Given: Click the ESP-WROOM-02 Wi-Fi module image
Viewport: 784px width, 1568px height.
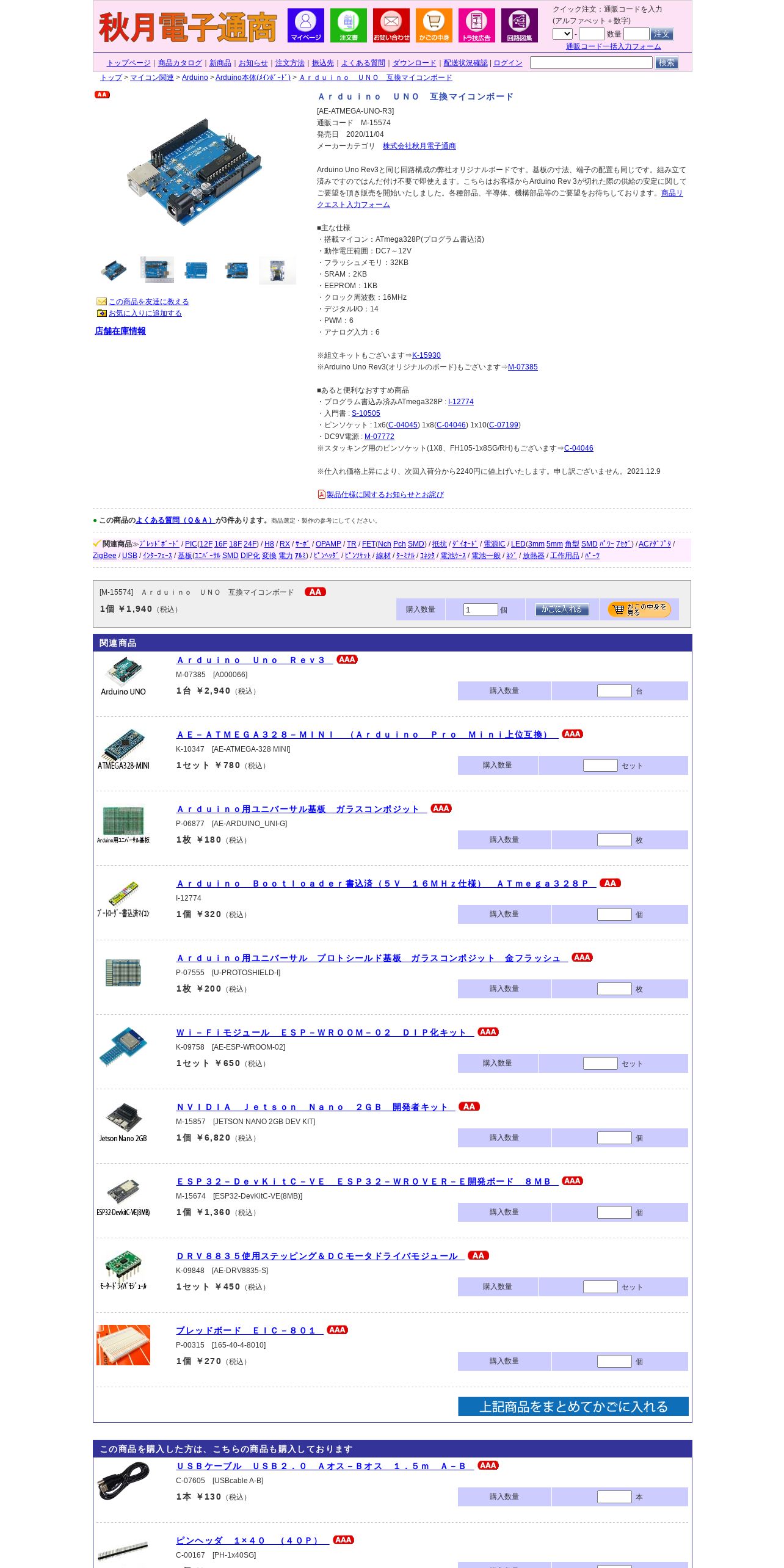Looking at the screenshot, I should (123, 1046).
